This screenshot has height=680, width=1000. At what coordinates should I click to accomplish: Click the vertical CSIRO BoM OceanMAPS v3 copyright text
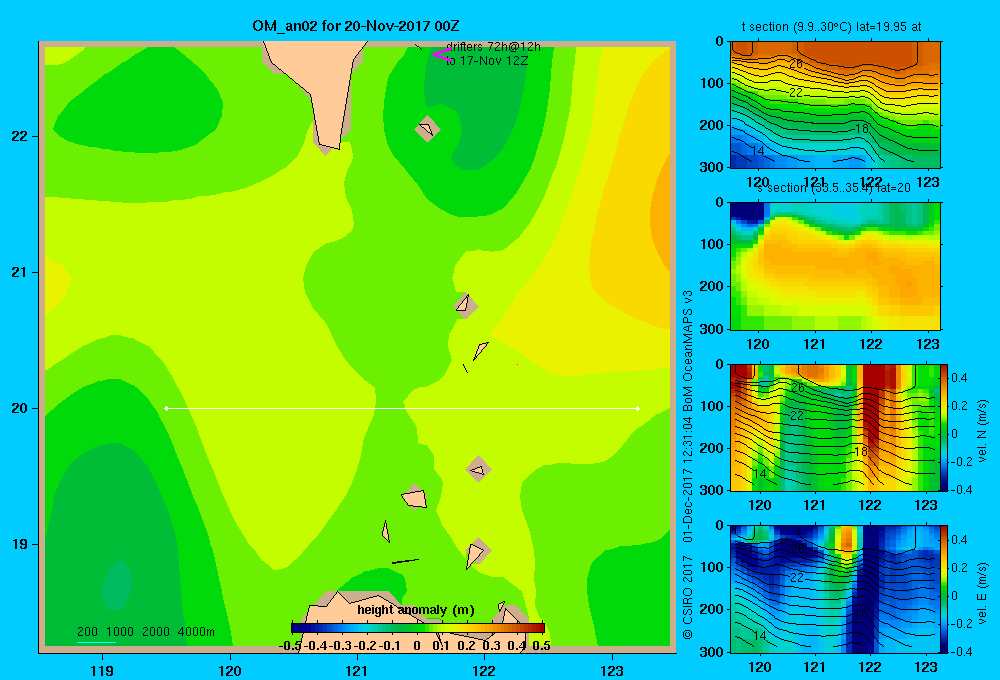(688, 464)
